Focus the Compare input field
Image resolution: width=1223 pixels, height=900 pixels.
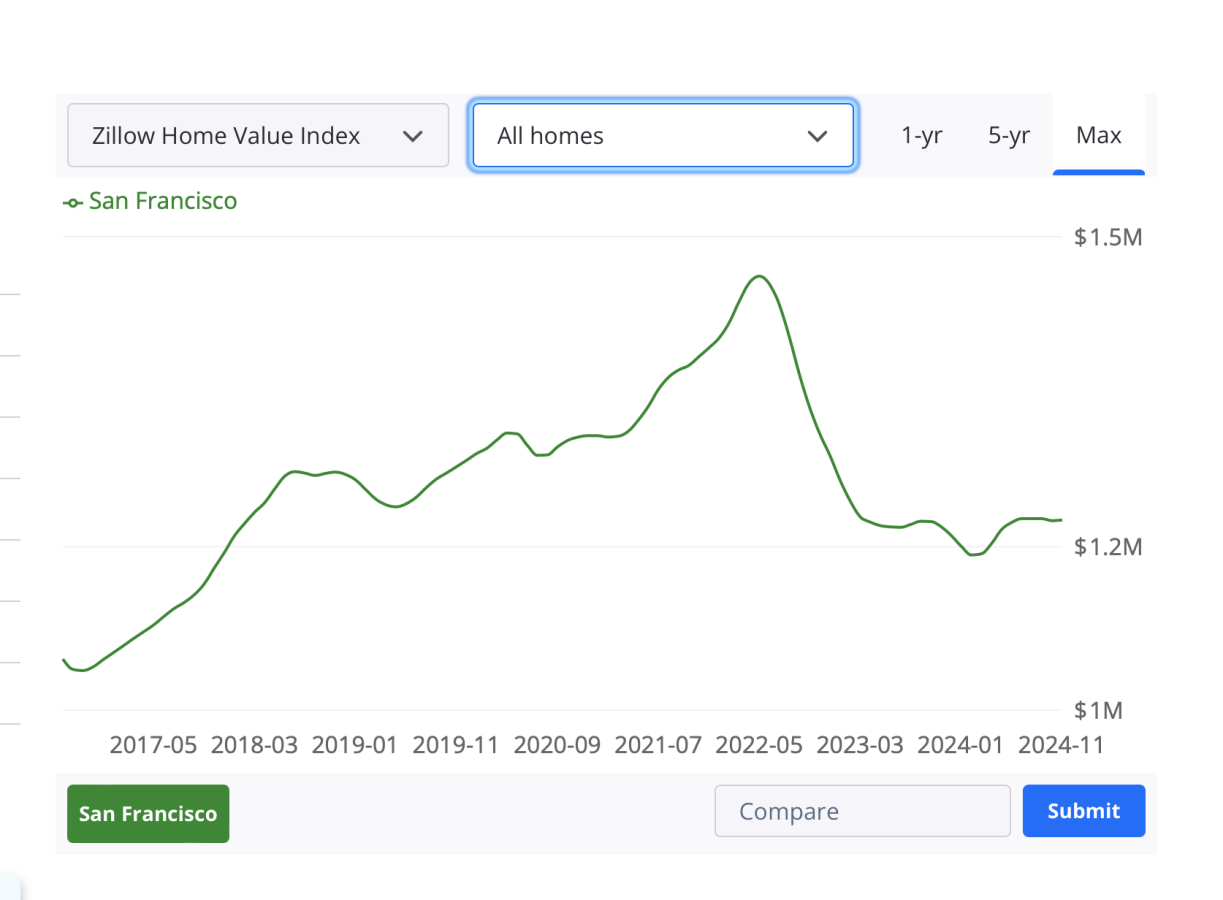click(x=861, y=811)
